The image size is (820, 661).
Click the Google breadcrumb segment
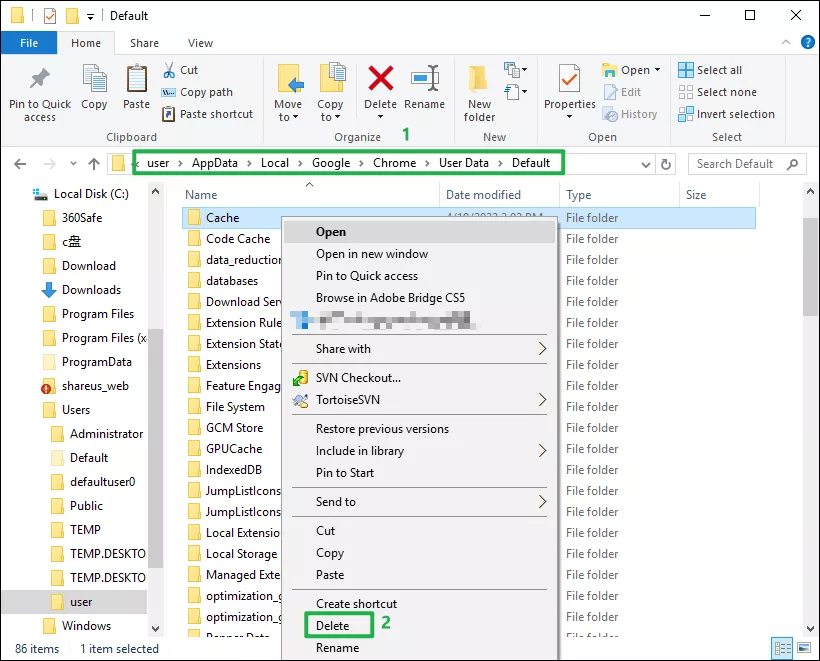tap(331, 163)
